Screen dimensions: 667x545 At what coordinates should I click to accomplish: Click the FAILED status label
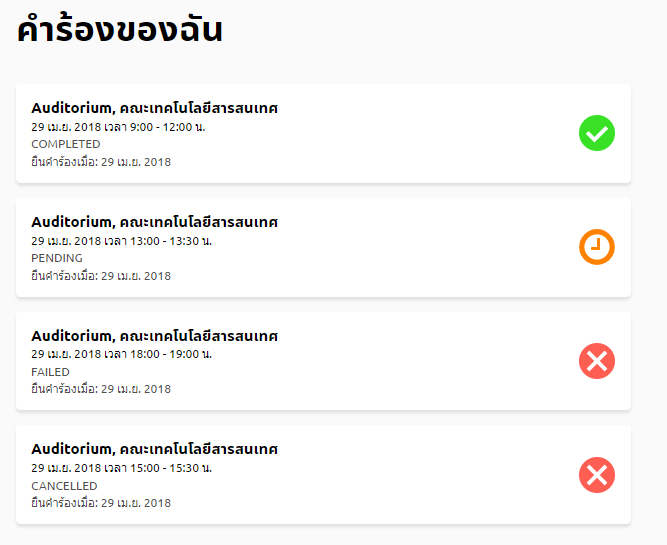point(51,372)
